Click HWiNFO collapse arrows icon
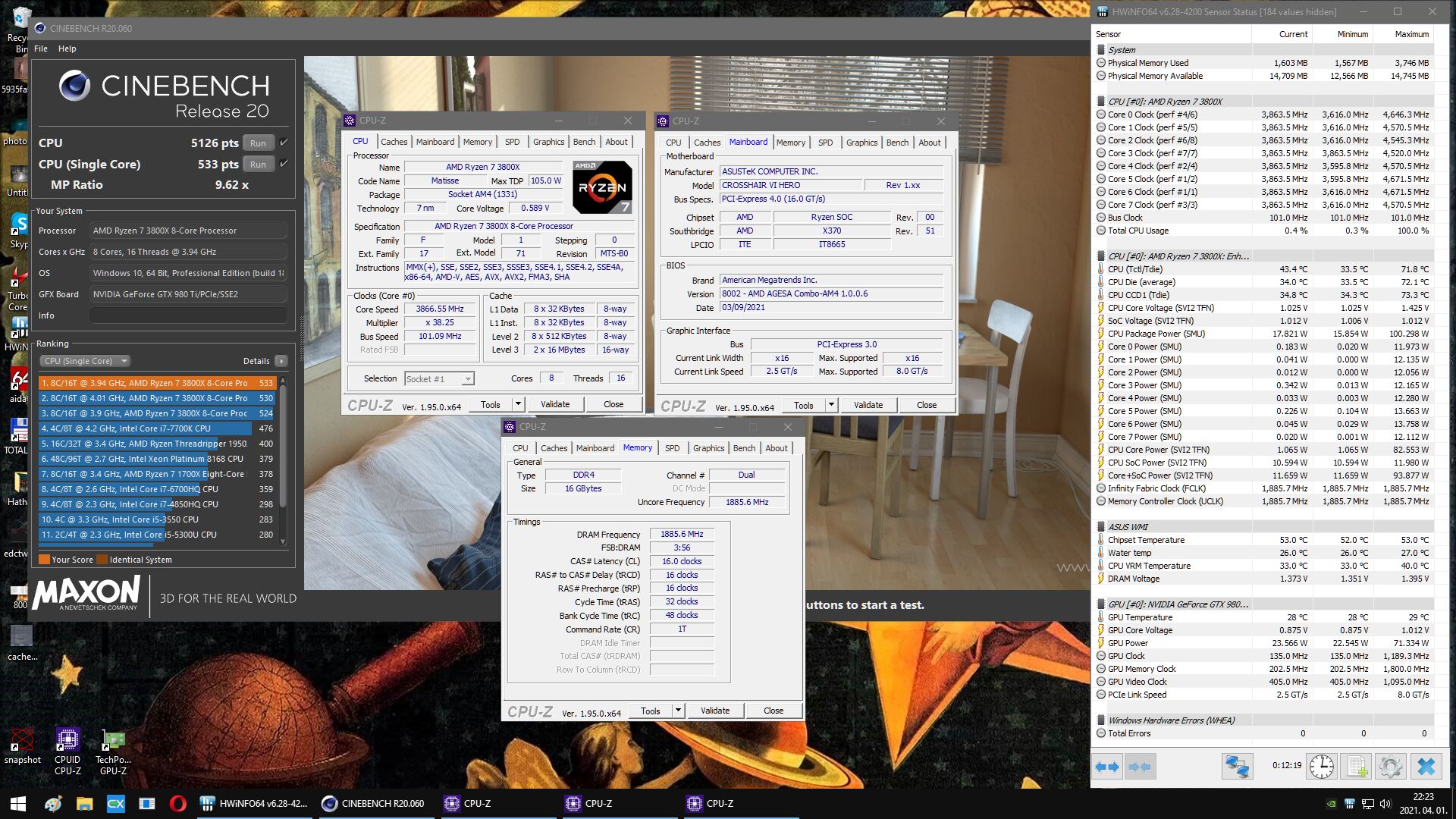 (x=1140, y=767)
